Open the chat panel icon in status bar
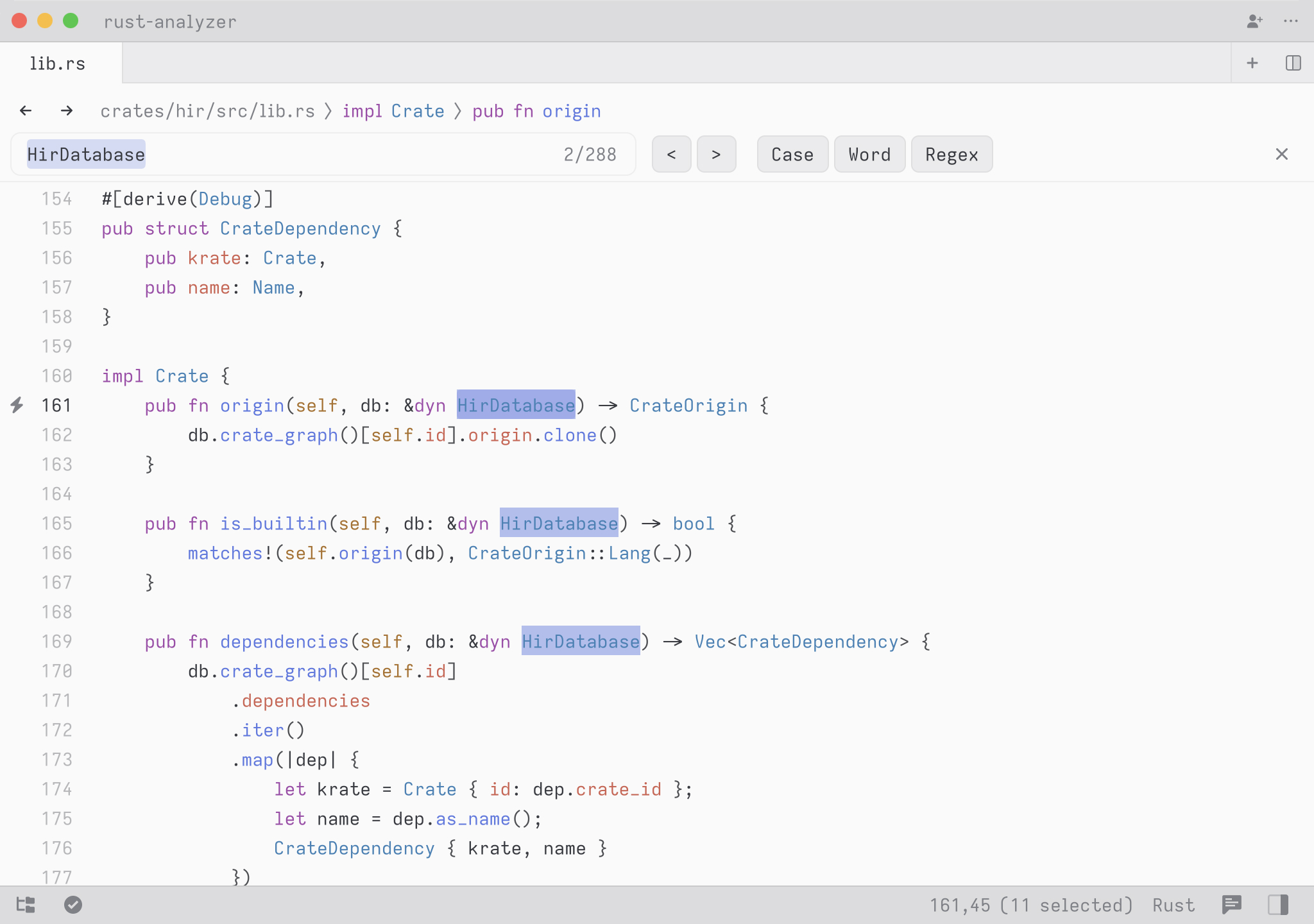This screenshot has width=1314, height=924. (1232, 905)
